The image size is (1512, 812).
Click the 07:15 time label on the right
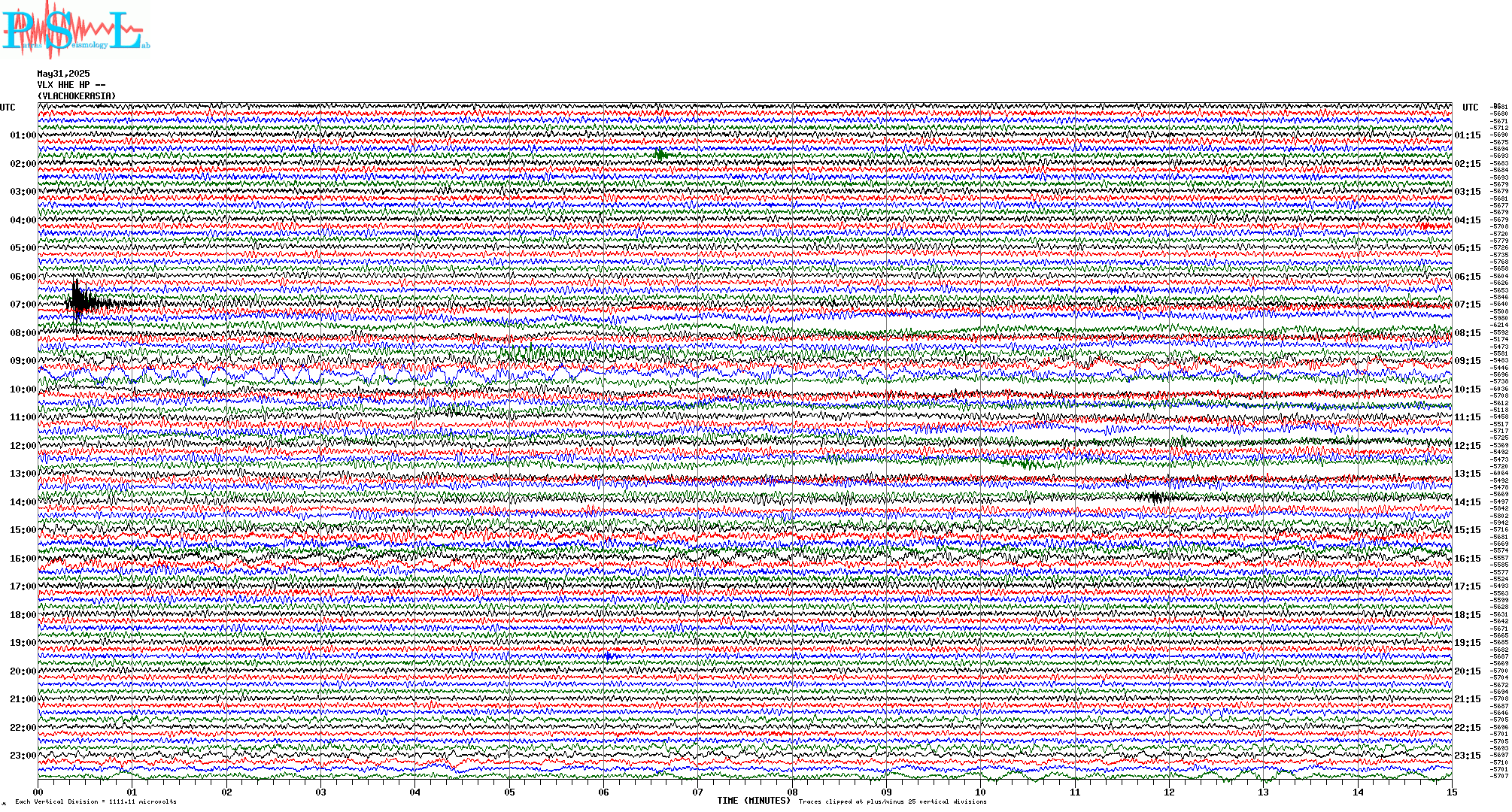click(1468, 304)
